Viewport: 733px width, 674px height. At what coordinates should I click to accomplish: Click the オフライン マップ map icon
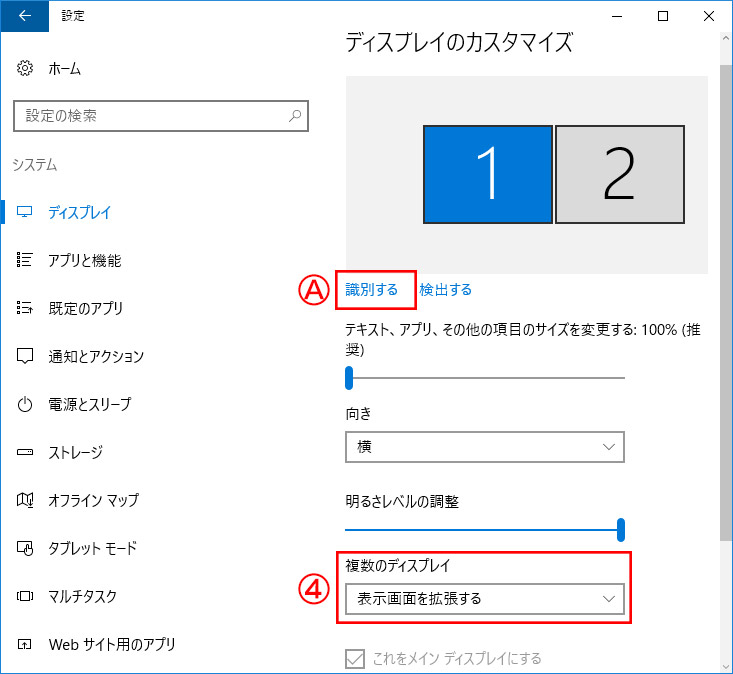pos(25,500)
